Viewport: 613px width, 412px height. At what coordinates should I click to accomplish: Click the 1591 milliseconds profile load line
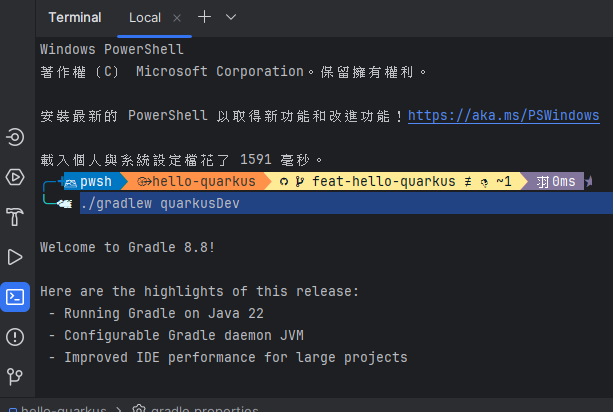pos(181,159)
